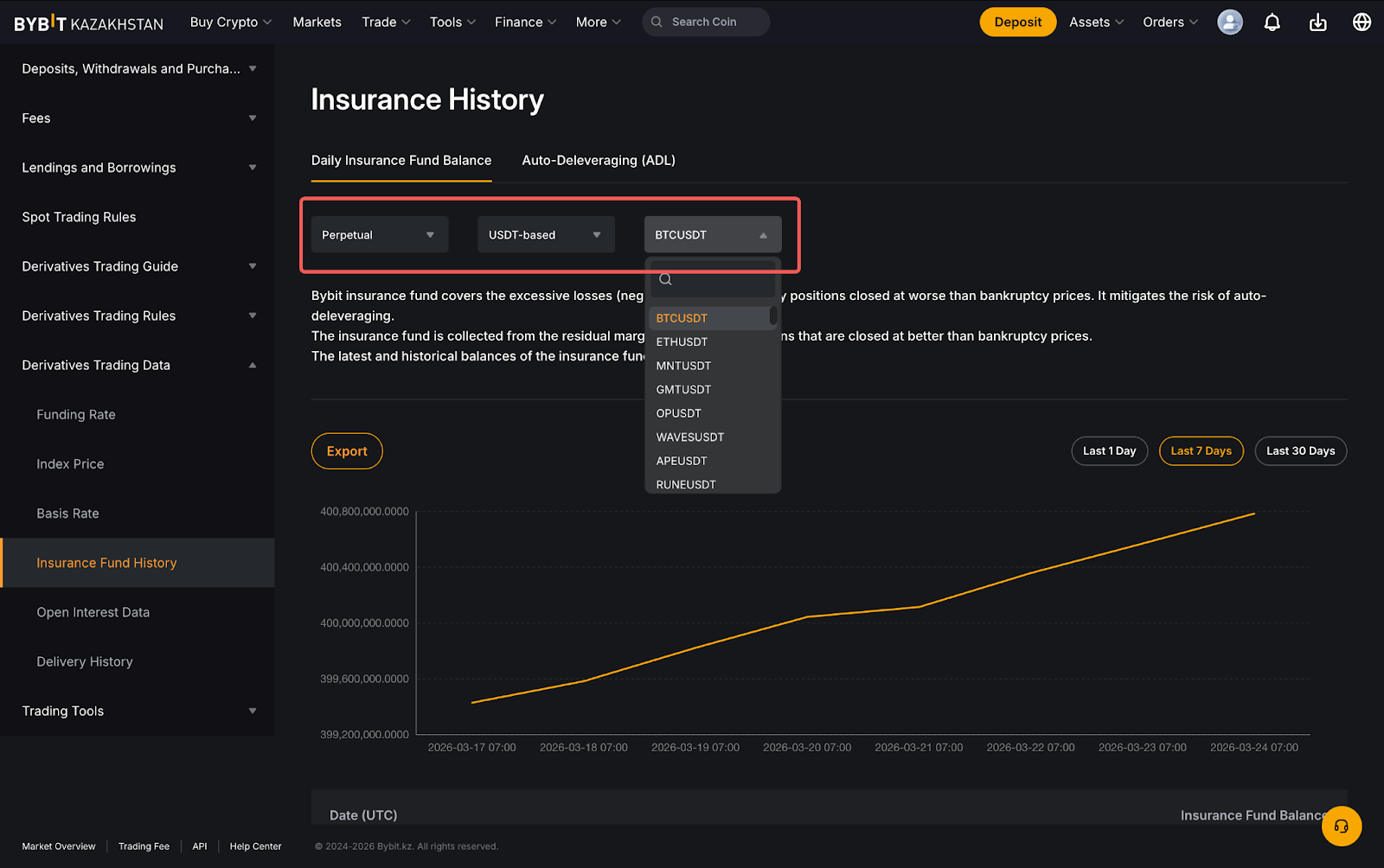The image size is (1384, 868).
Task: Click the download app icon
Action: click(1317, 22)
